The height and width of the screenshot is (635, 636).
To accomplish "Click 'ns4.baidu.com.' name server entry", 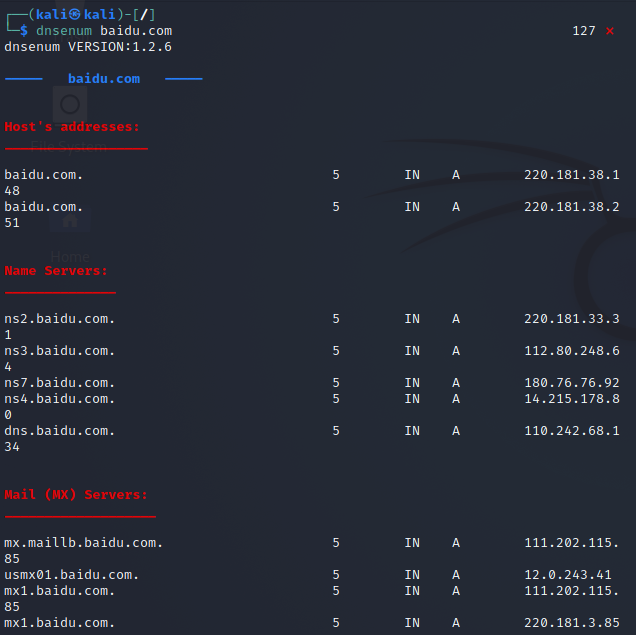I will [x=60, y=399].
